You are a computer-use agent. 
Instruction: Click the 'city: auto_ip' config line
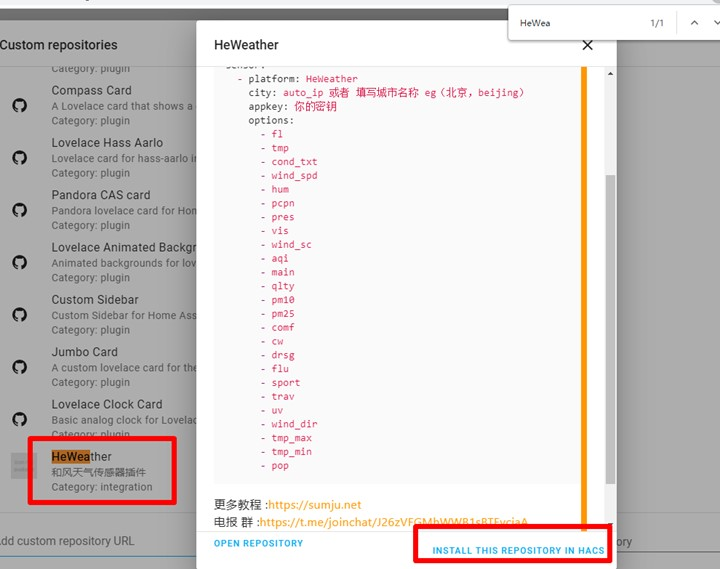pos(386,93)
